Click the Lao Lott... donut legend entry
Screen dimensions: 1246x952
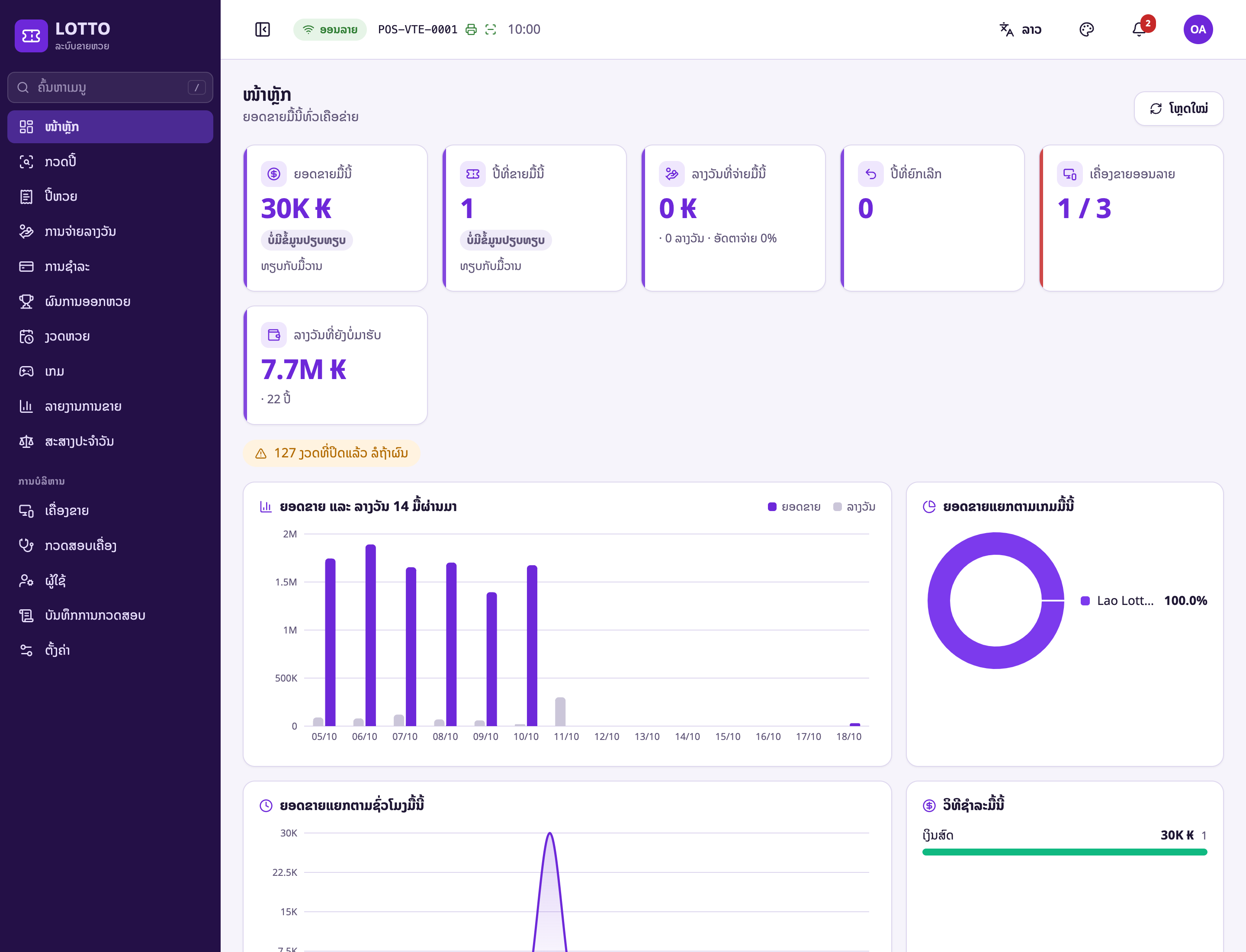click(x=1143, y=601)
